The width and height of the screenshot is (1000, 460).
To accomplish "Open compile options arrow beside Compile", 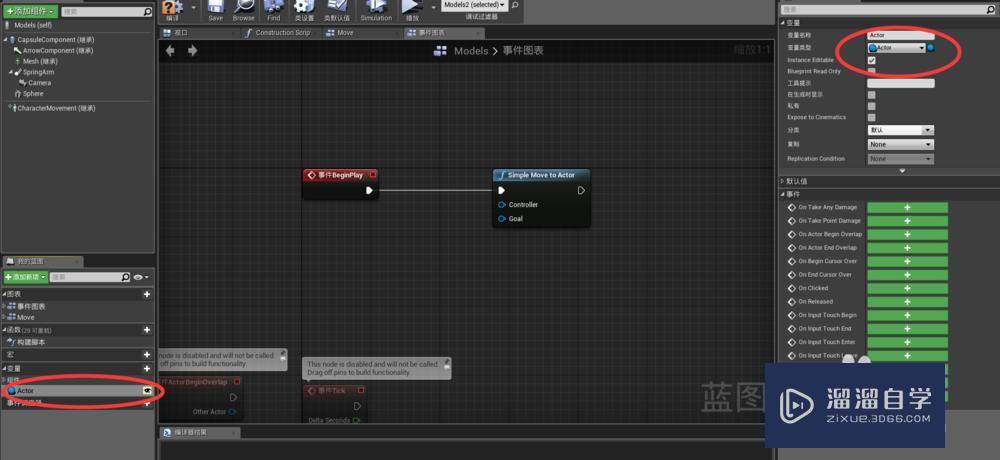I will click(x=194, y=8).
